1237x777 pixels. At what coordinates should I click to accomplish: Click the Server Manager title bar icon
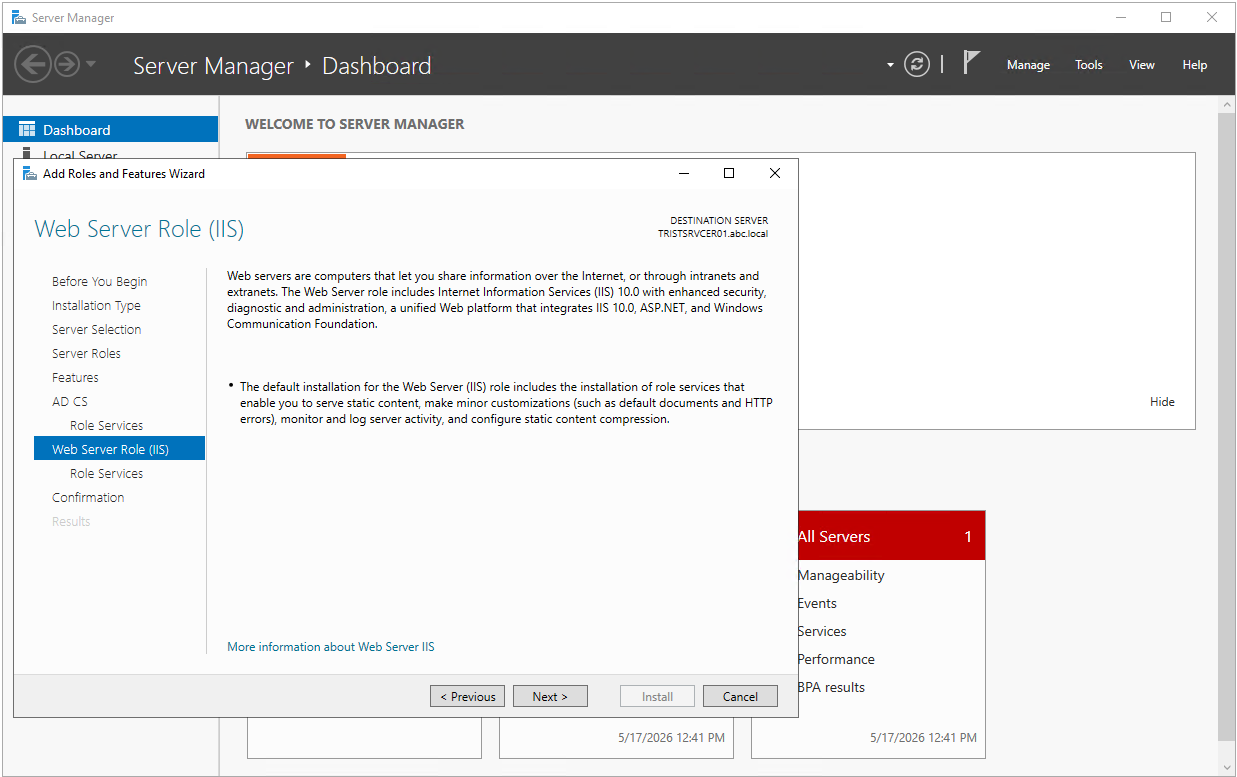19,17
